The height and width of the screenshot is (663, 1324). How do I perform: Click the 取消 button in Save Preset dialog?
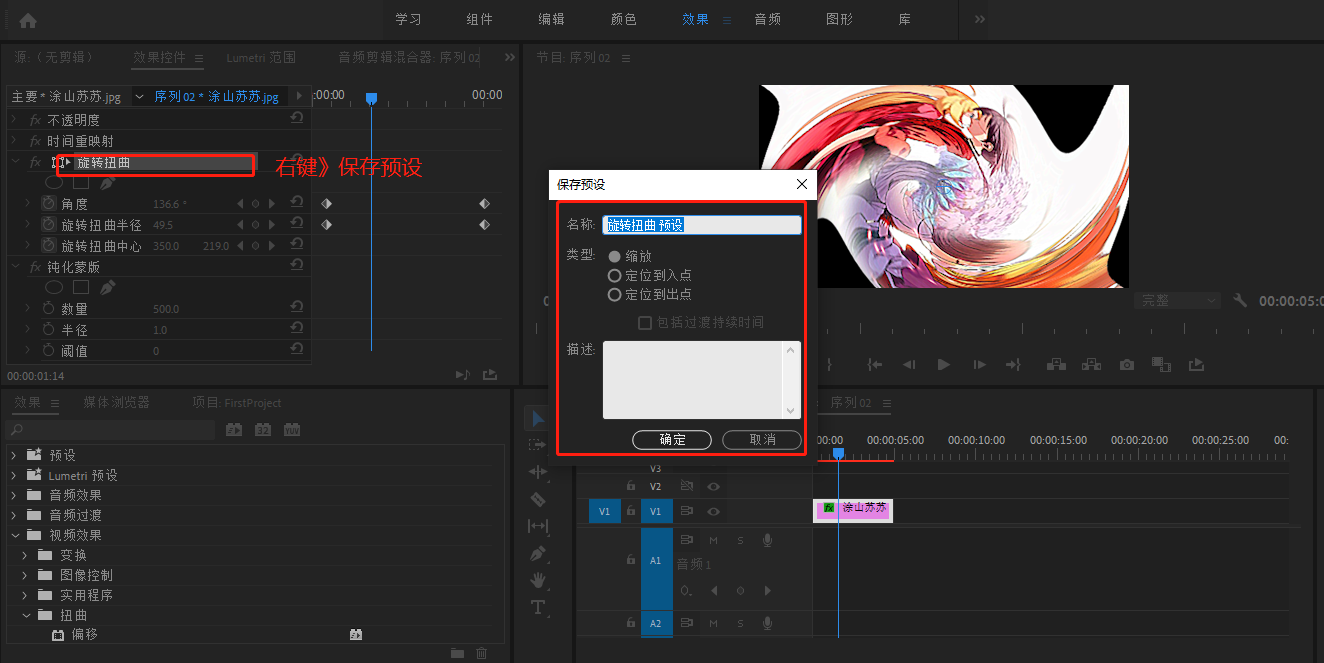click(762, 440)
